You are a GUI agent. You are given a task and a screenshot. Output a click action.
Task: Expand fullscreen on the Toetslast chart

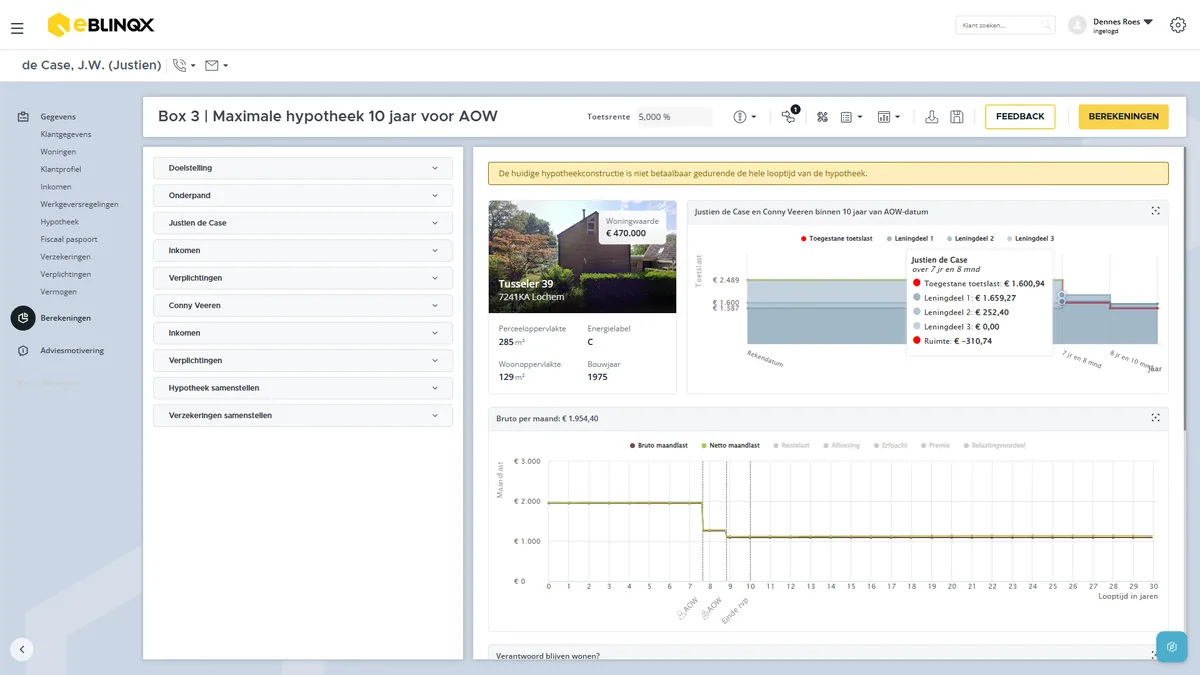click(1155, 210)
